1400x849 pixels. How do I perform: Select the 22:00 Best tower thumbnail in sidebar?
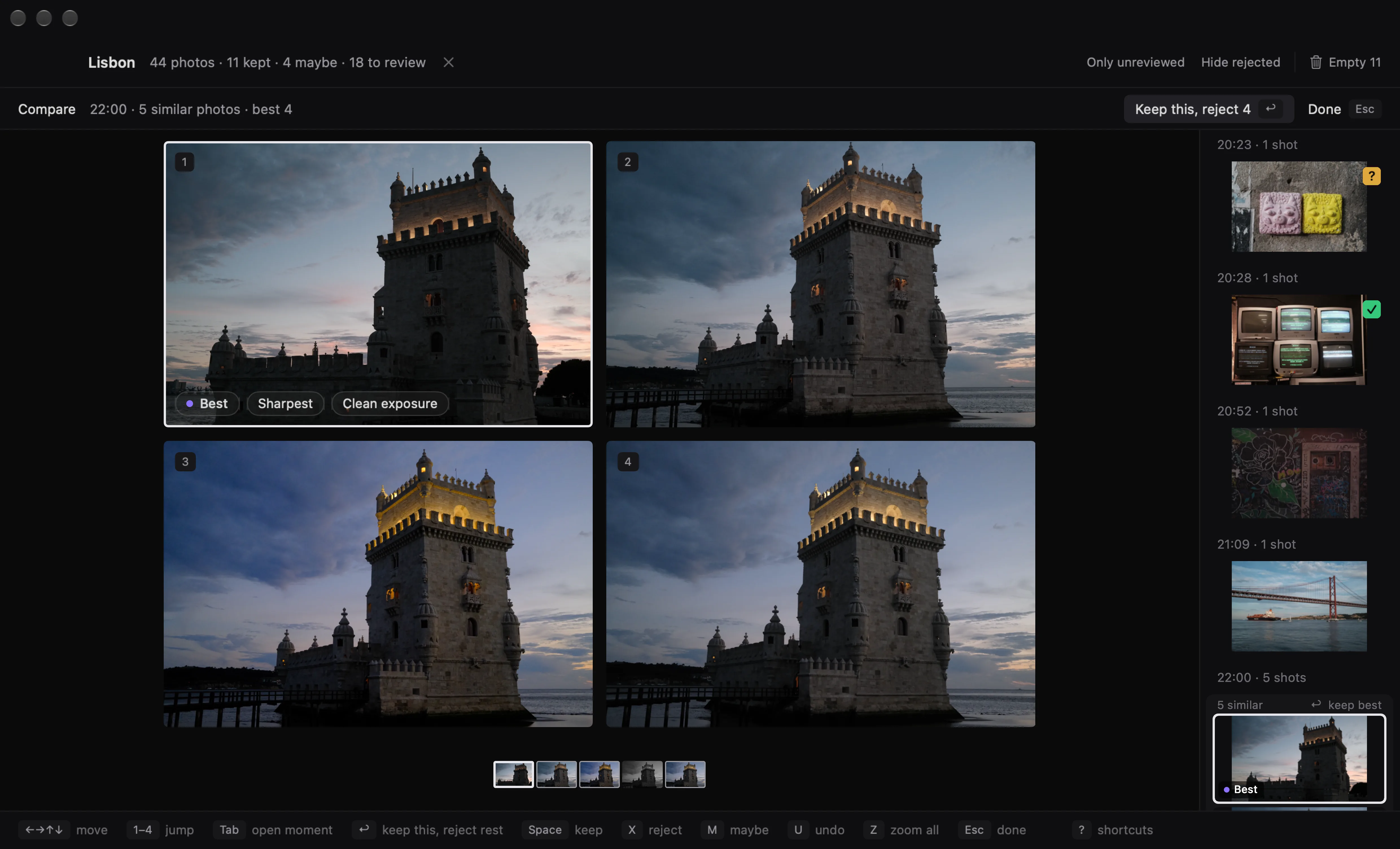tap(1299, 759)
